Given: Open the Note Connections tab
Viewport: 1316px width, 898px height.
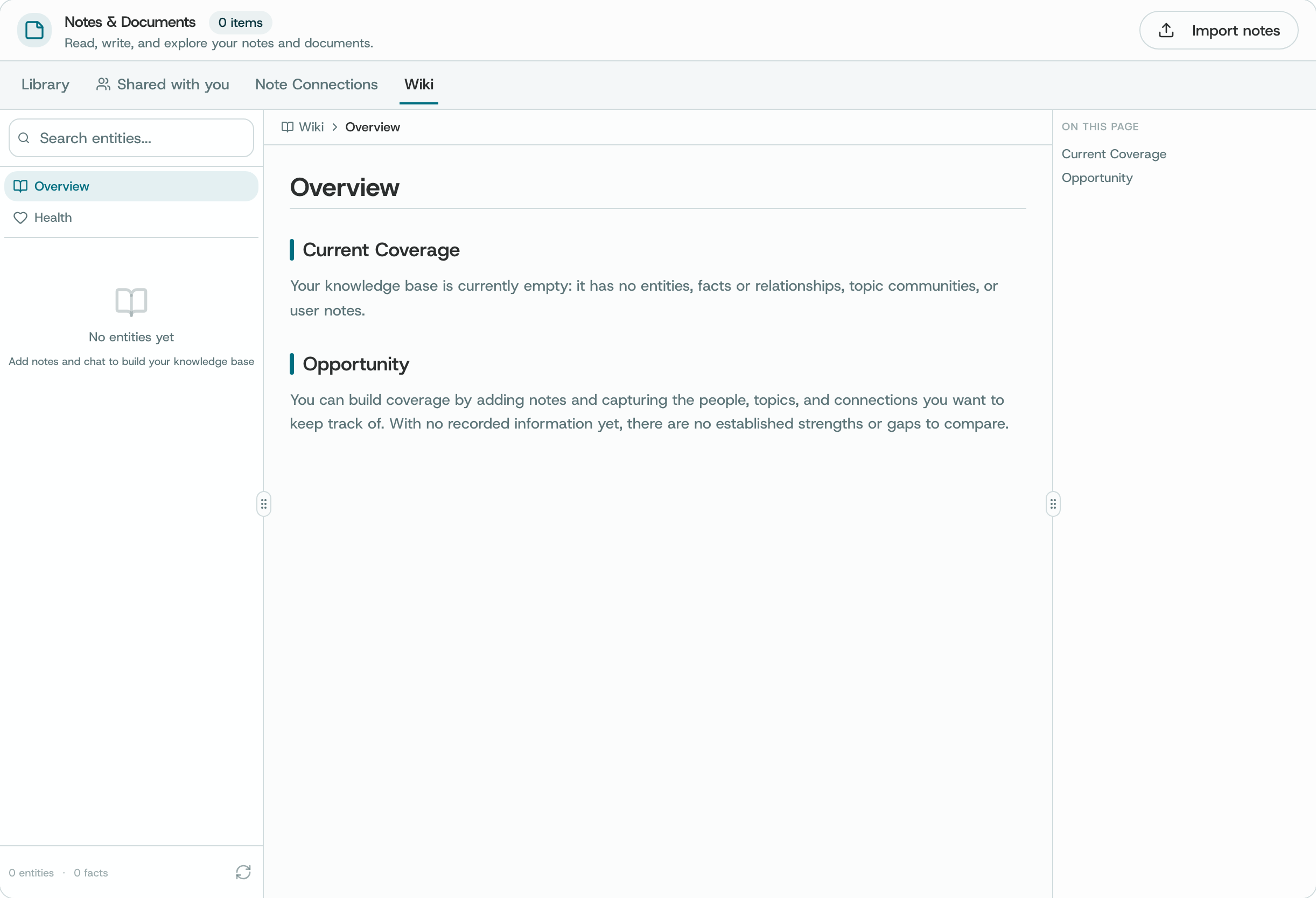Looking at the screenshot, I should coord(317,85).
